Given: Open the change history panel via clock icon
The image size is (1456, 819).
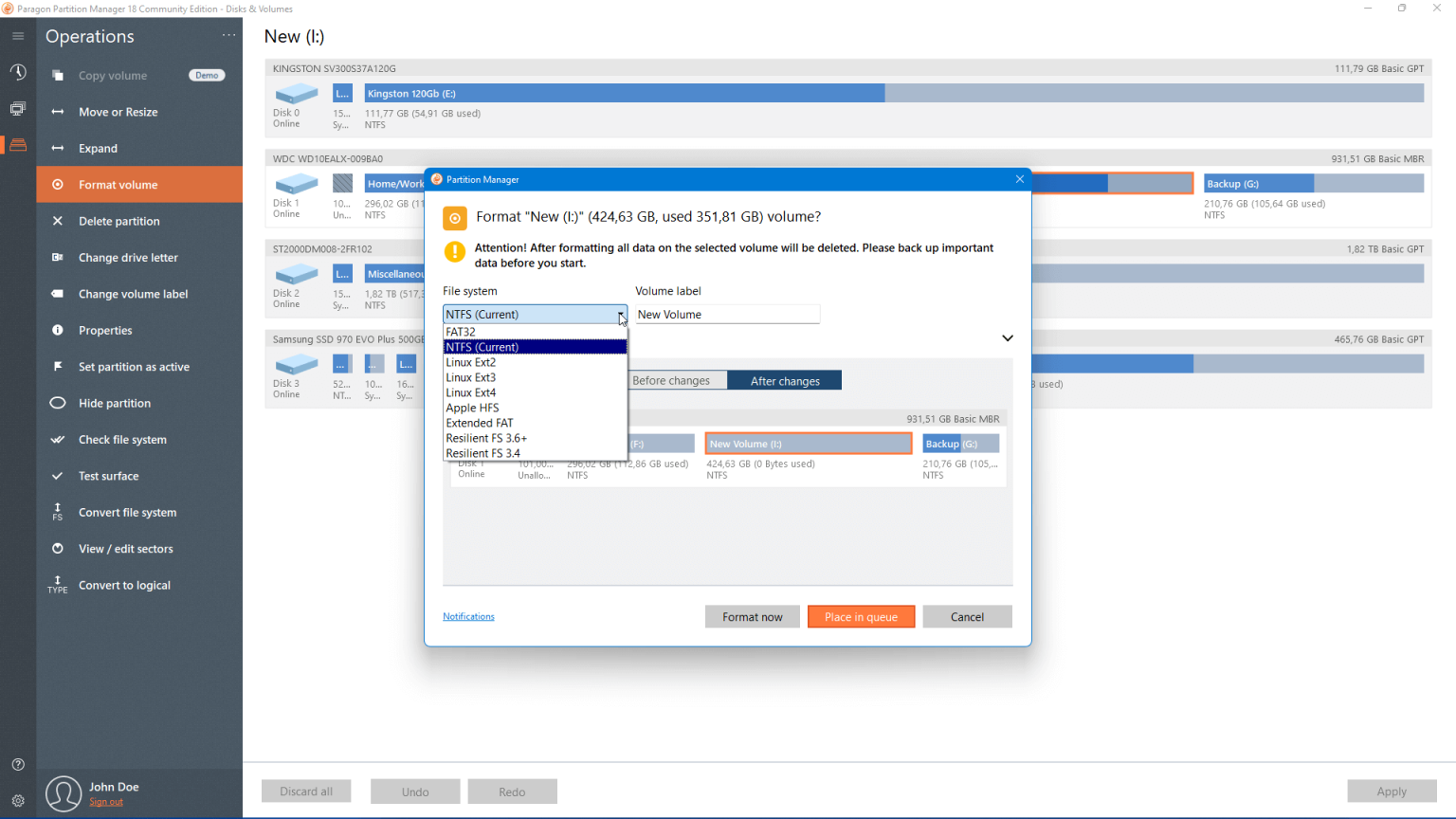Looking at the screenshot, I should point(17,72).
